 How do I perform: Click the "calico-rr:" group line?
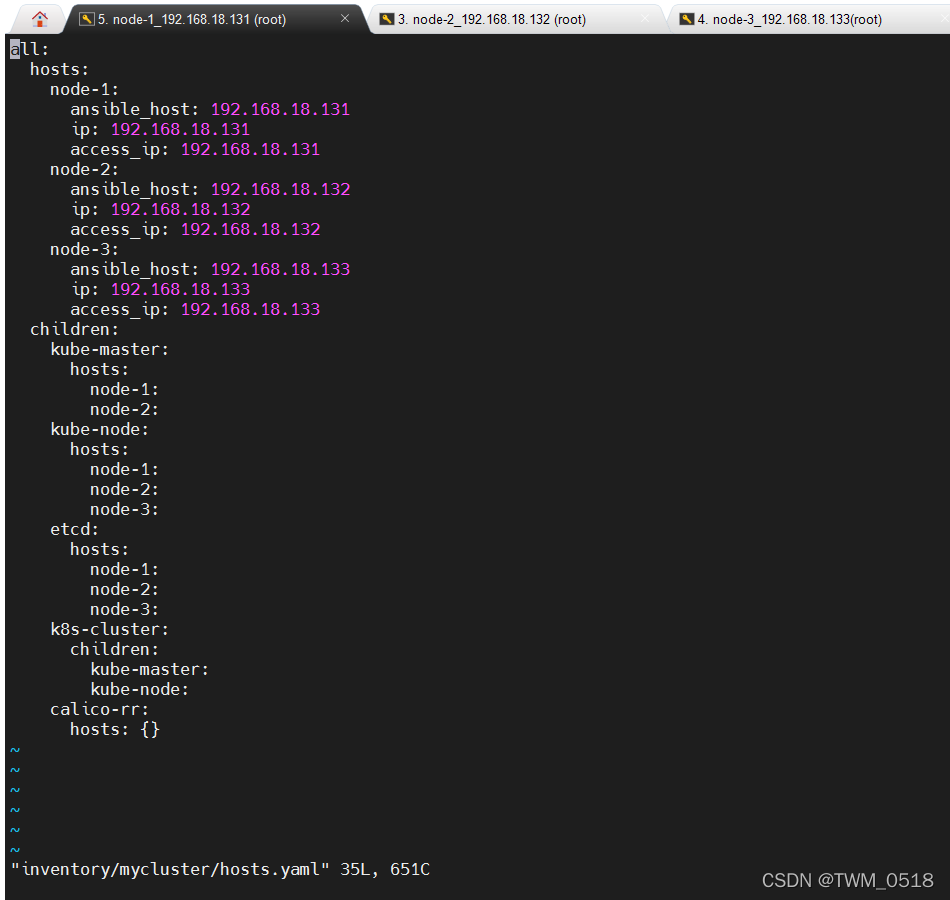[100, 709]
